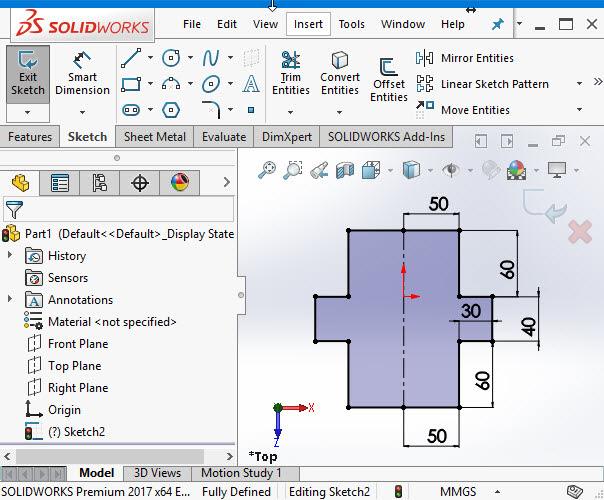
Task: Open the Motion Study 1 tab
Action: click(245, 473)
